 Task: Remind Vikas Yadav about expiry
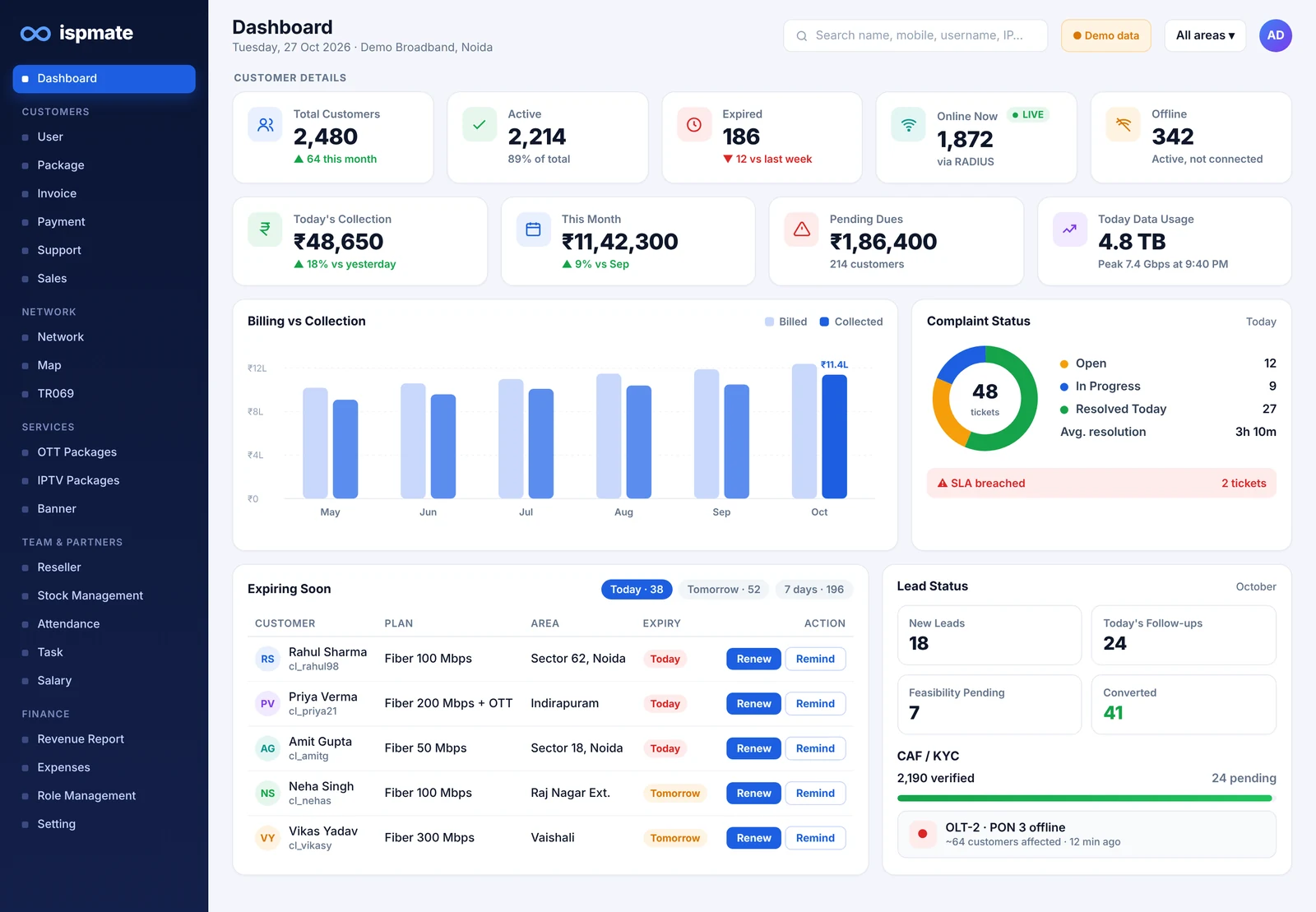point(815,838)
